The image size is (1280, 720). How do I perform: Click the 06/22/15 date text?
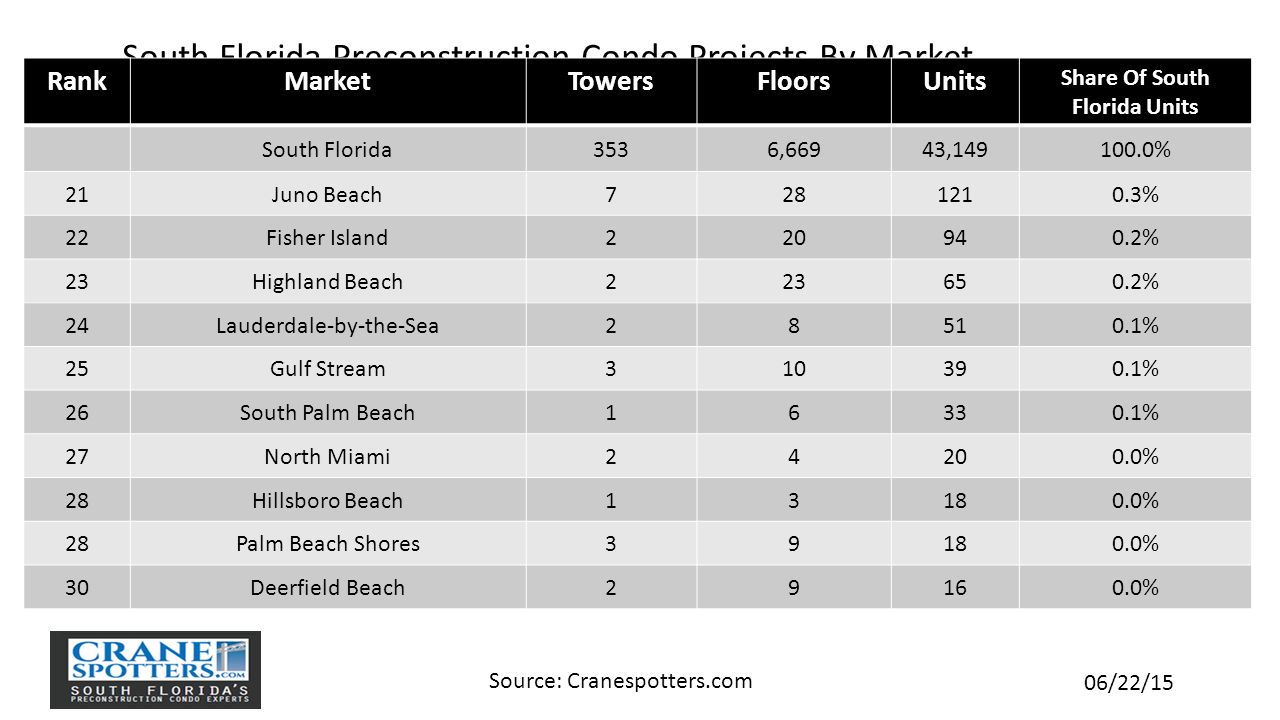pos(1129,683)
